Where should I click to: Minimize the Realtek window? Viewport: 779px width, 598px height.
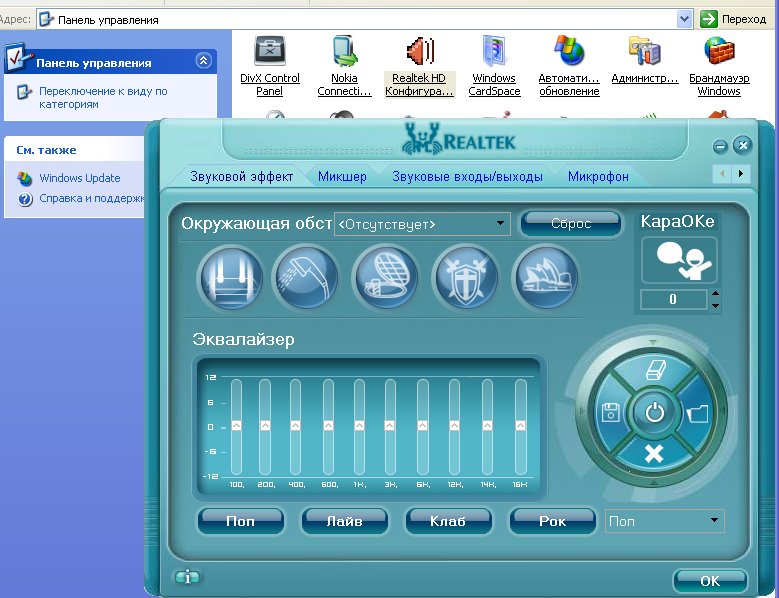(x=720, y=146)
